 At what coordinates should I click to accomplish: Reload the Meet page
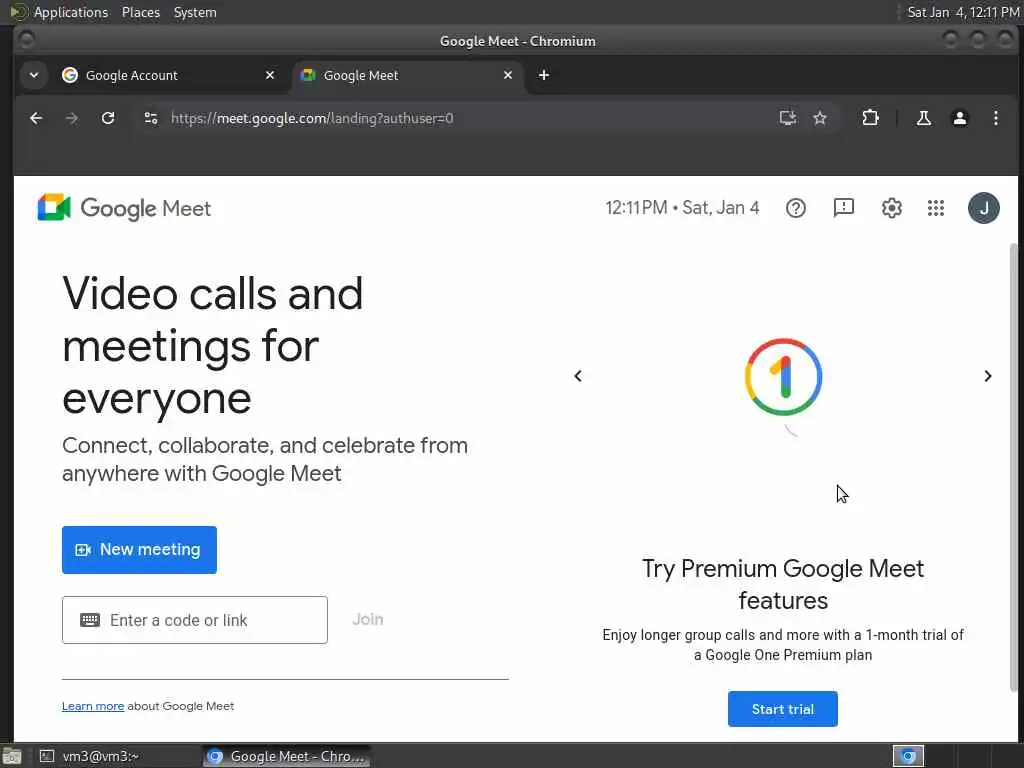pyautogui.click(x=108, y=118)
